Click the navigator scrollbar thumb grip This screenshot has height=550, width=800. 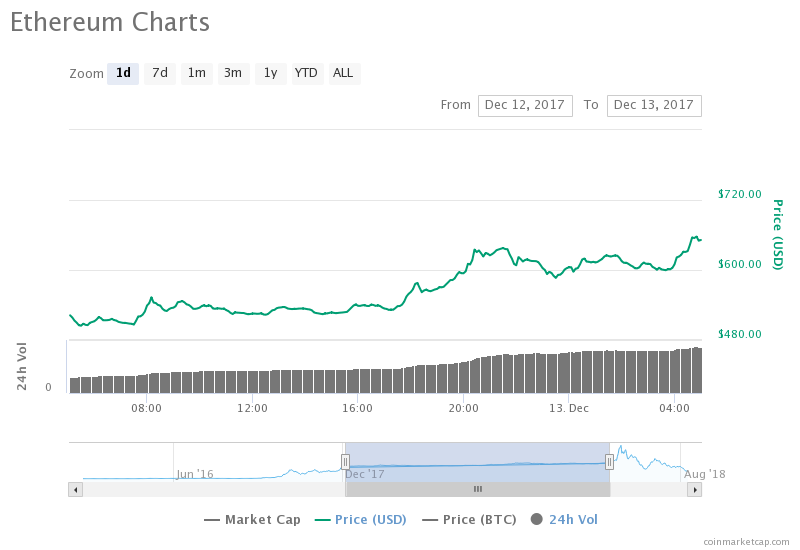[478, 489]
